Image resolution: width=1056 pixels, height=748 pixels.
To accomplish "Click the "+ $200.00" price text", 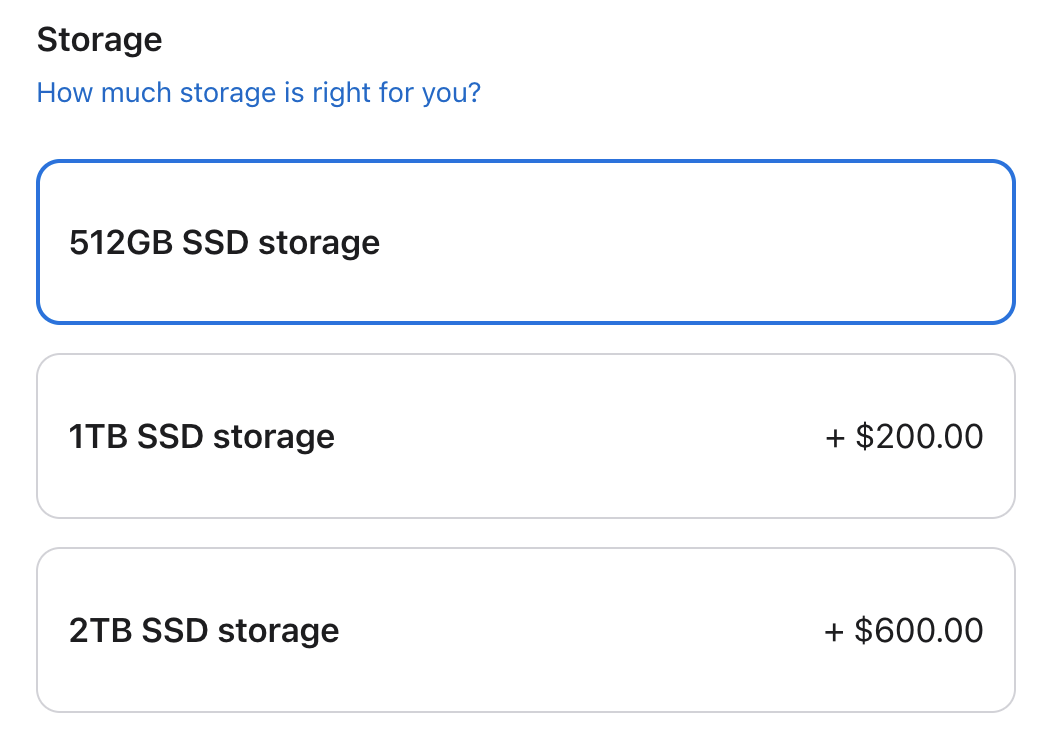I will pos(904,436).
